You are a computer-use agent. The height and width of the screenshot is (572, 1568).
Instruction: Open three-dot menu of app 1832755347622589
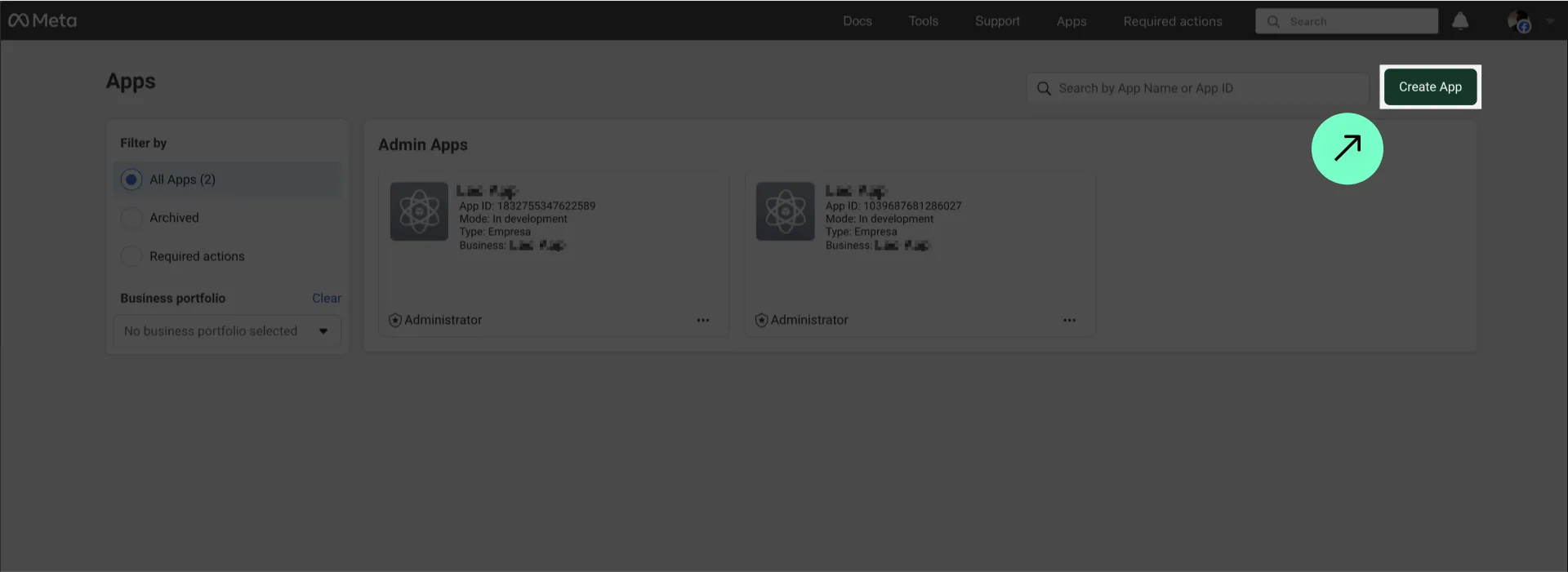(x=703, y=320)
